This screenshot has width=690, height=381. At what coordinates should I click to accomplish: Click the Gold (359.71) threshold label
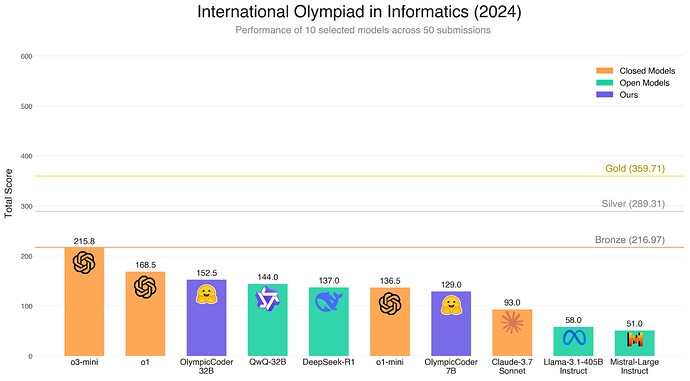point(635,169)
